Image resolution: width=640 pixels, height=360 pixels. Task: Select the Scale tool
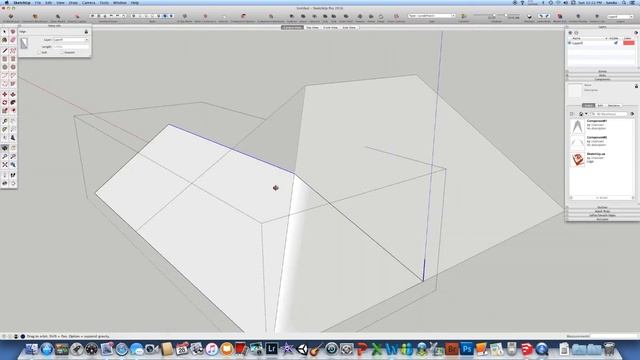(x=4, y=111)
